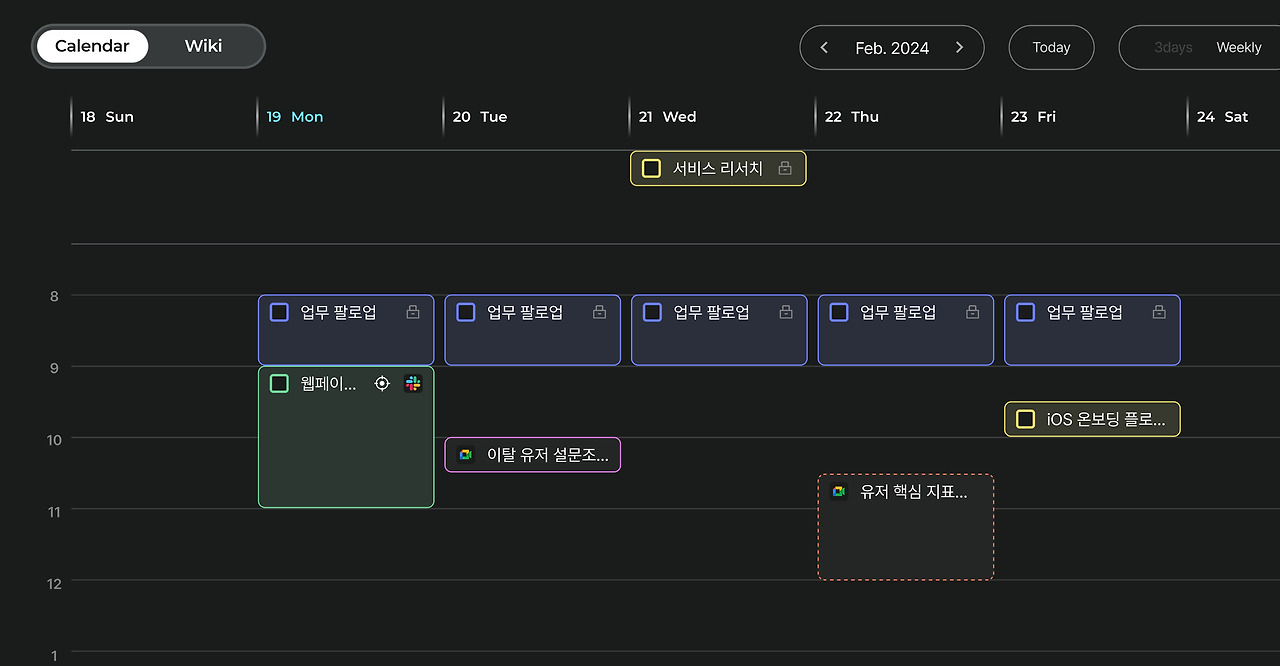Click the lock icon on Monday's 업무 팔로업
This screenshot has width=1280, height=666.
(413, 312)
